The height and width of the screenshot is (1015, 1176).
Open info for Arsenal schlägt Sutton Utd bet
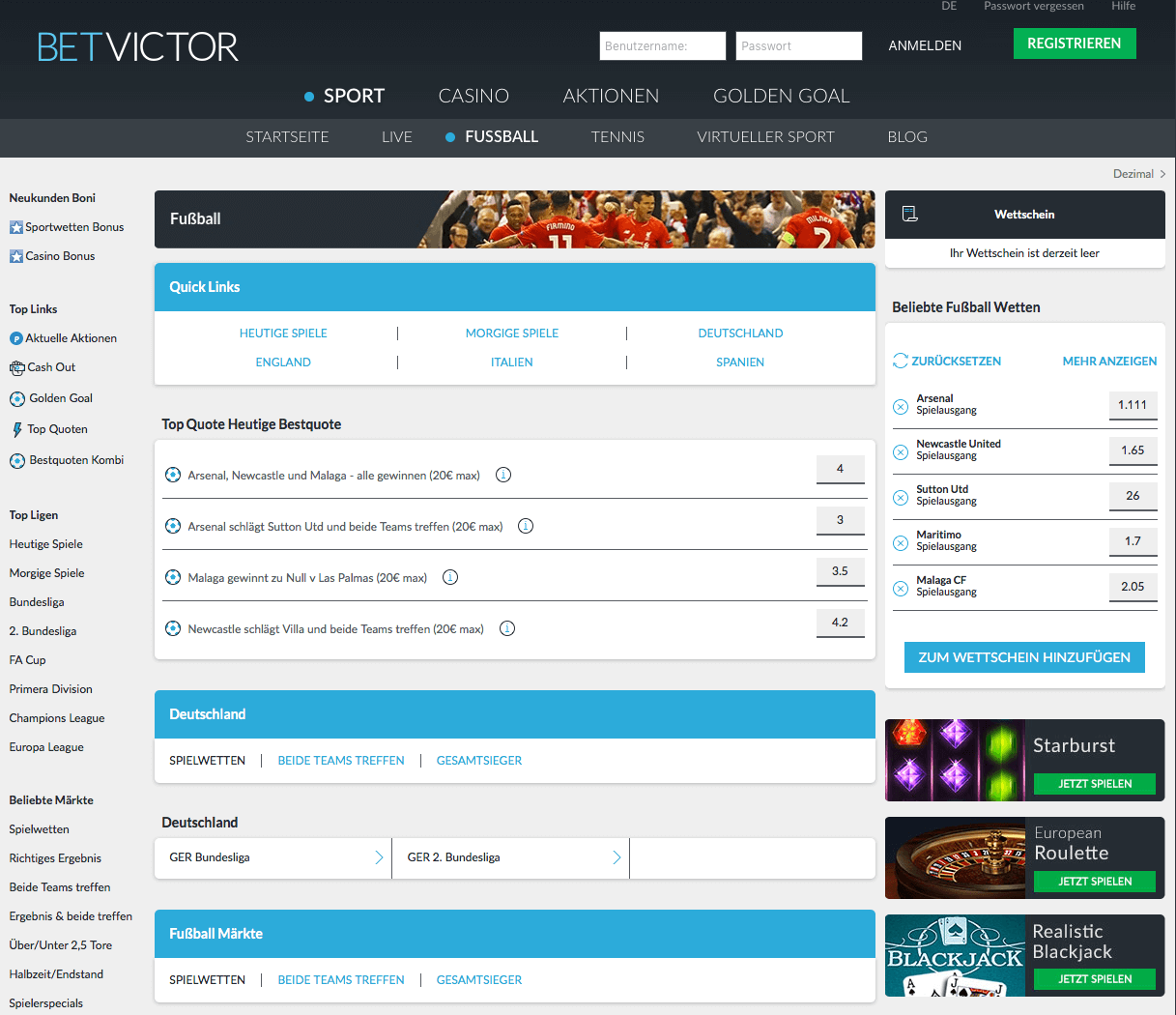click(526, 526)
